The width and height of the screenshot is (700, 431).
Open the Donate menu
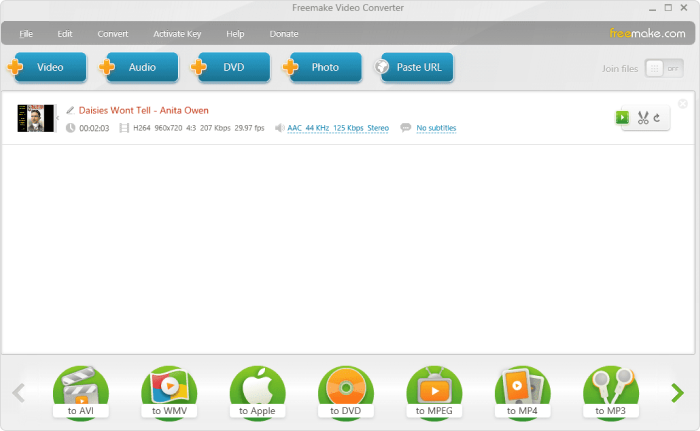tap(284, 34)
